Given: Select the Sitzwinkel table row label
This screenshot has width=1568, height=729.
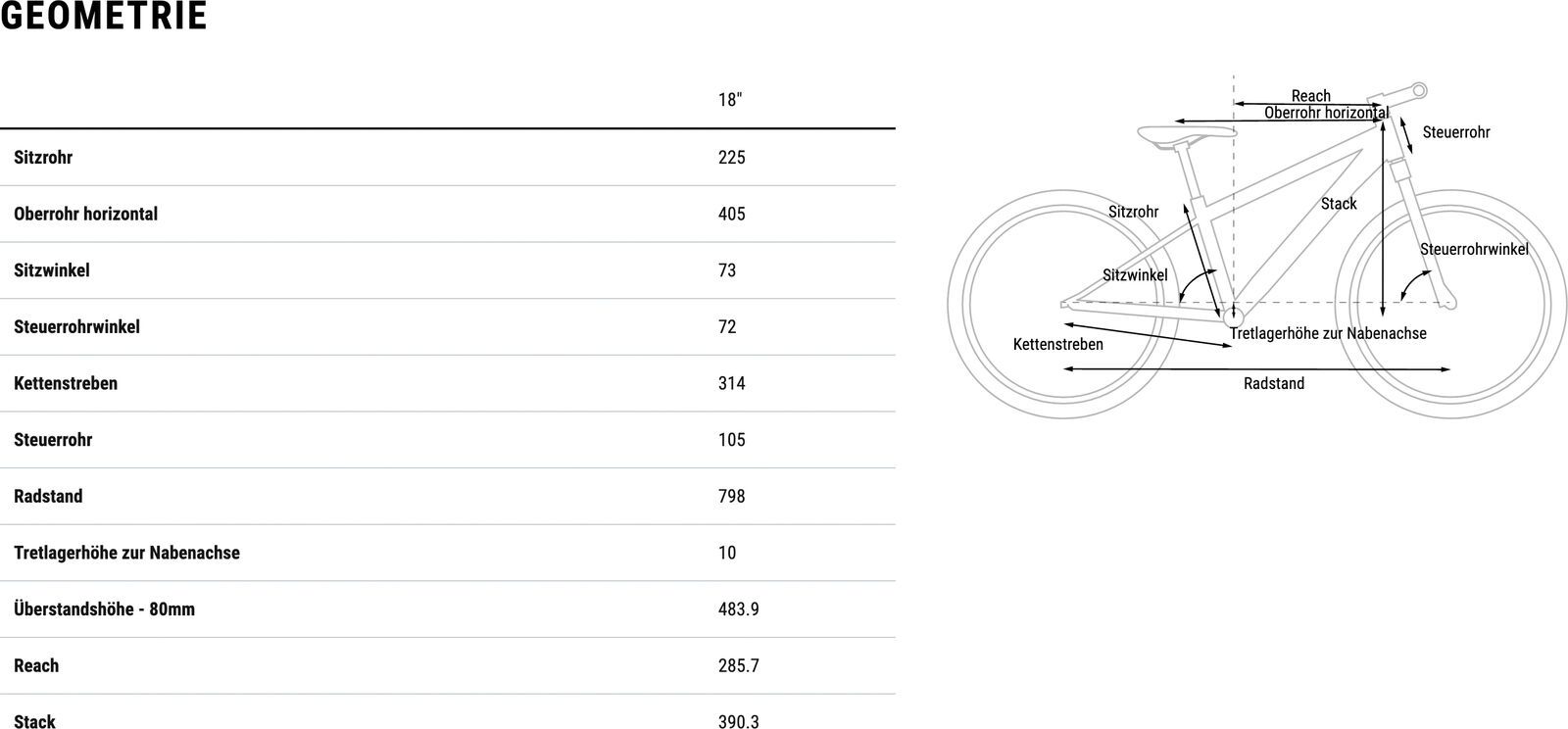Looking at the screenshot, I should [x=52, y=270].
